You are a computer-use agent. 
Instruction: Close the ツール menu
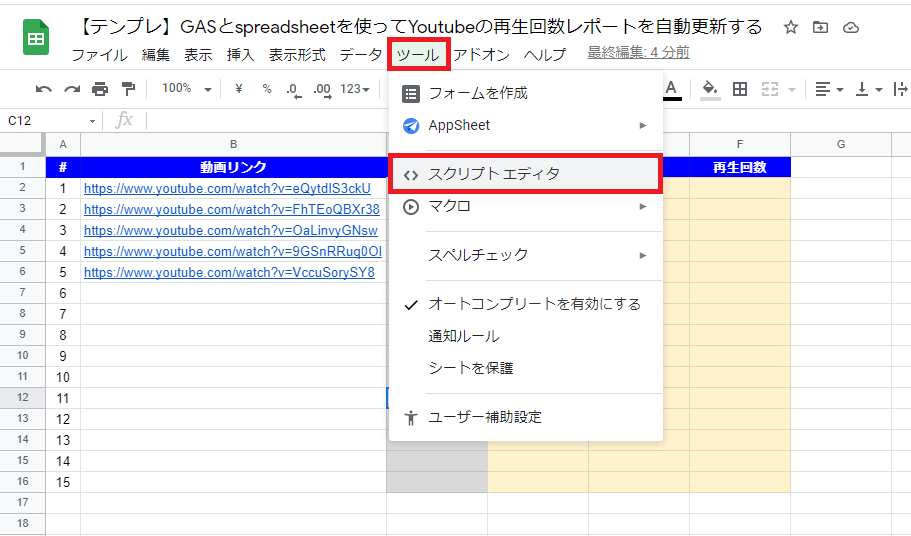coord(418,55)
